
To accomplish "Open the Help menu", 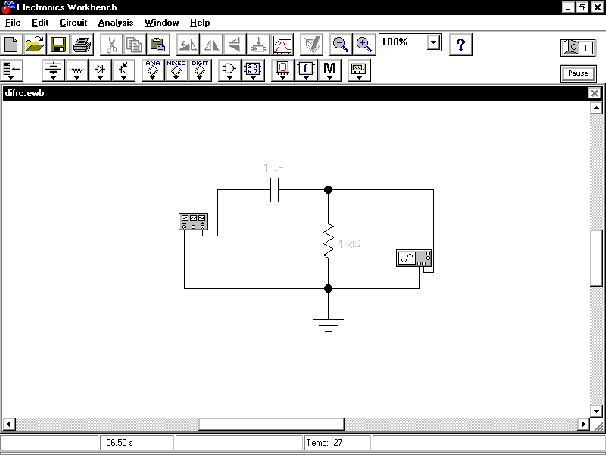I will [200, 23].
